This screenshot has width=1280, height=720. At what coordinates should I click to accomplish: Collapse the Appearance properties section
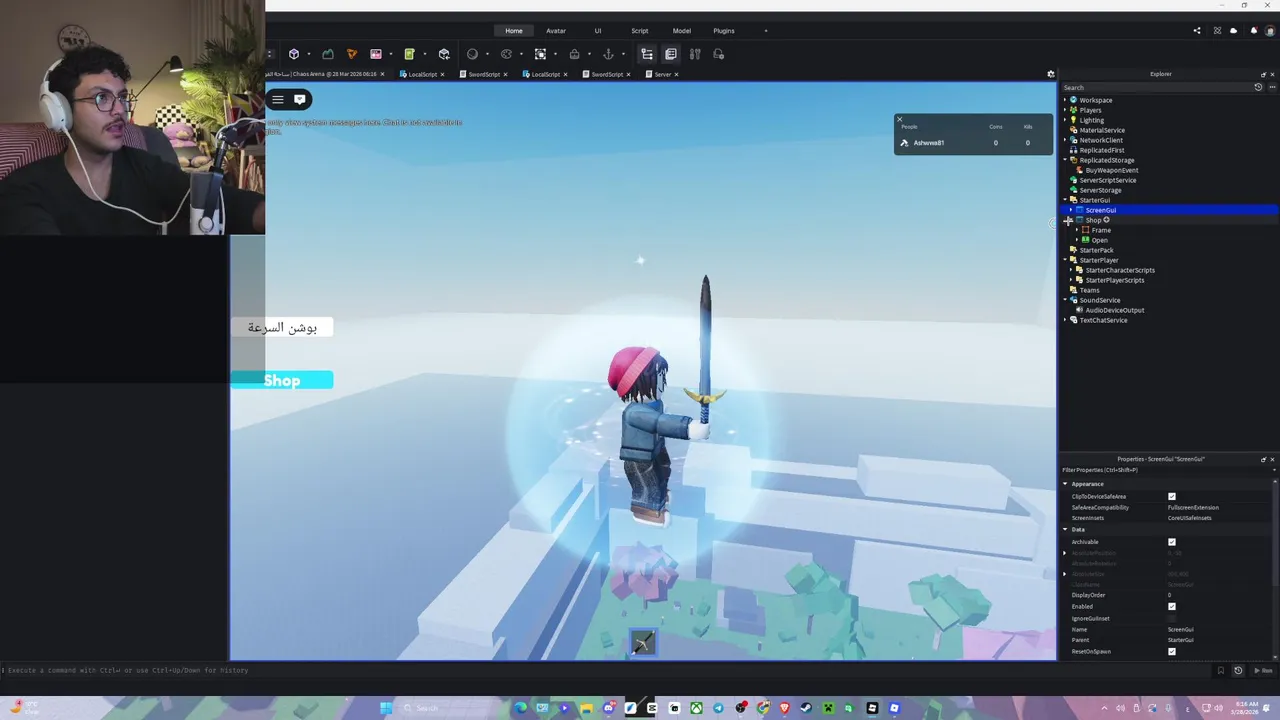click(x=1065, y=484)
